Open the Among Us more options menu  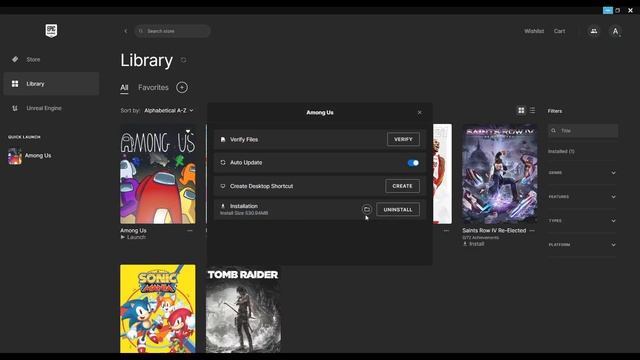pyautogui.click(x=190, y=231)
